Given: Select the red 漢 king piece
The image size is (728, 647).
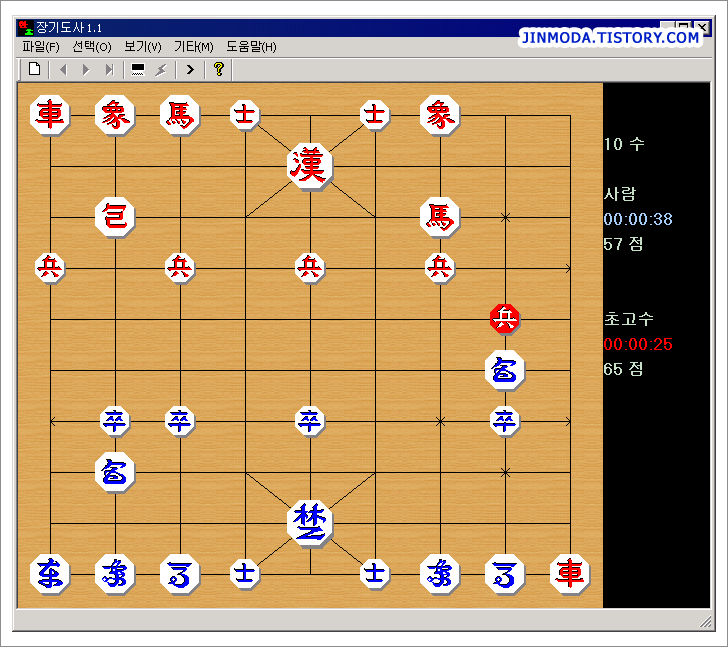Looking at the screenshot, I should tap(310, 166).
